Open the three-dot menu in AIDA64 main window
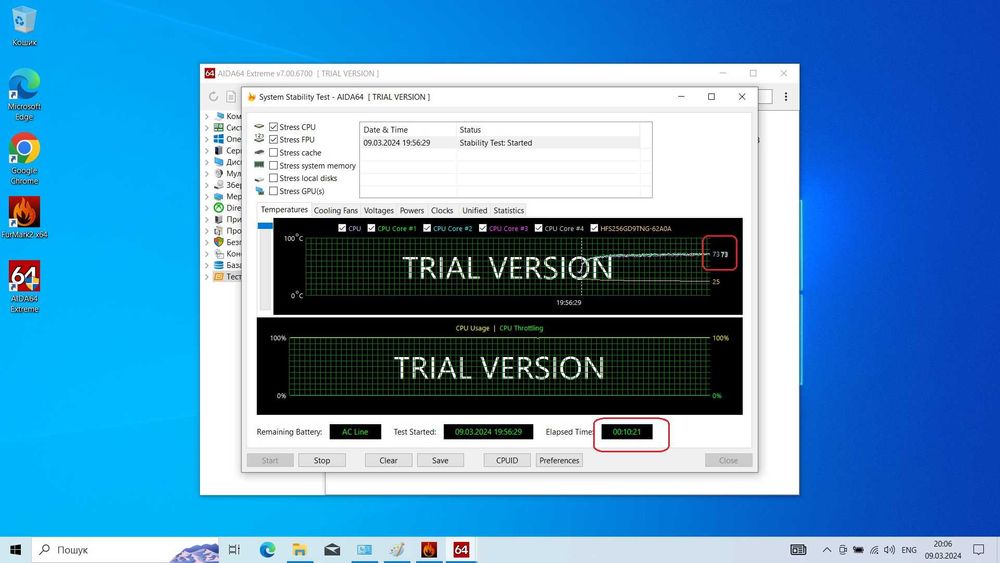The image size is (1000, 563). click(786, 96)
